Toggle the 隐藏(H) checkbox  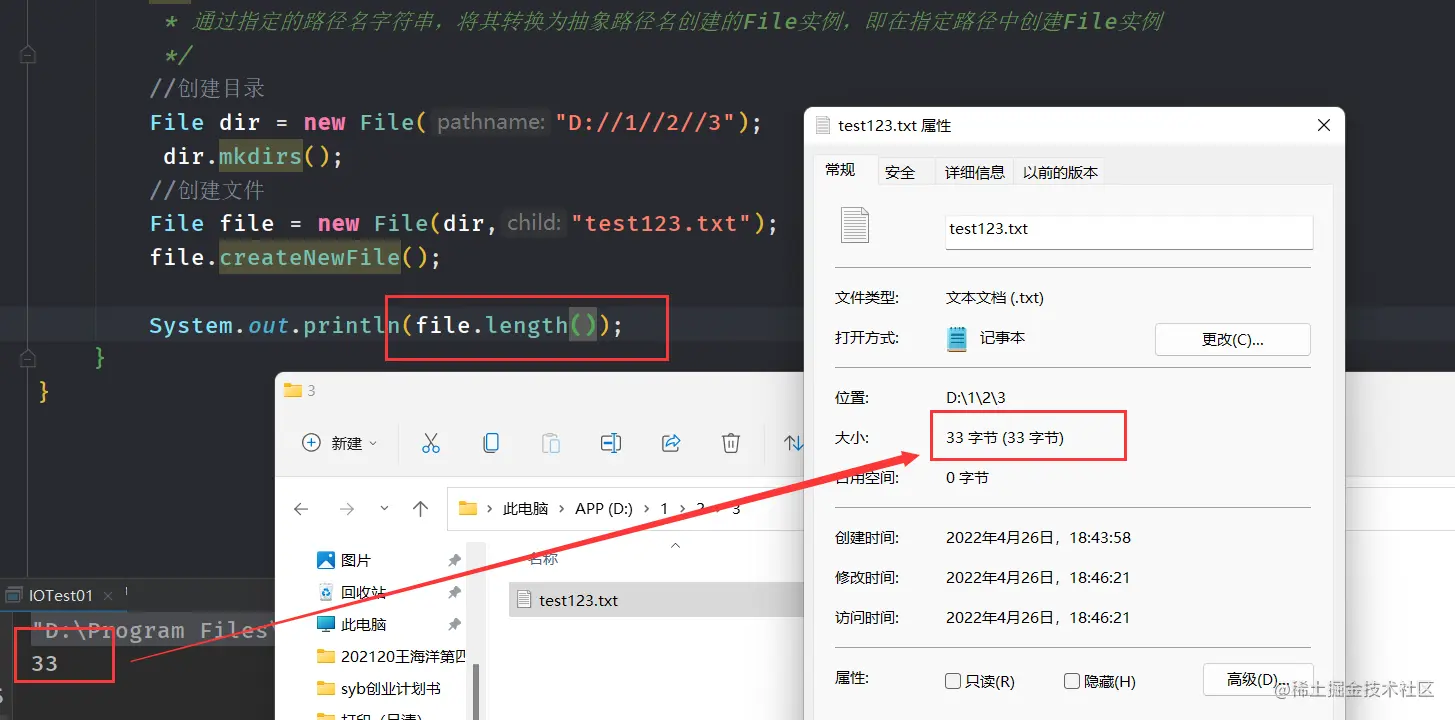click(1072, 681)
